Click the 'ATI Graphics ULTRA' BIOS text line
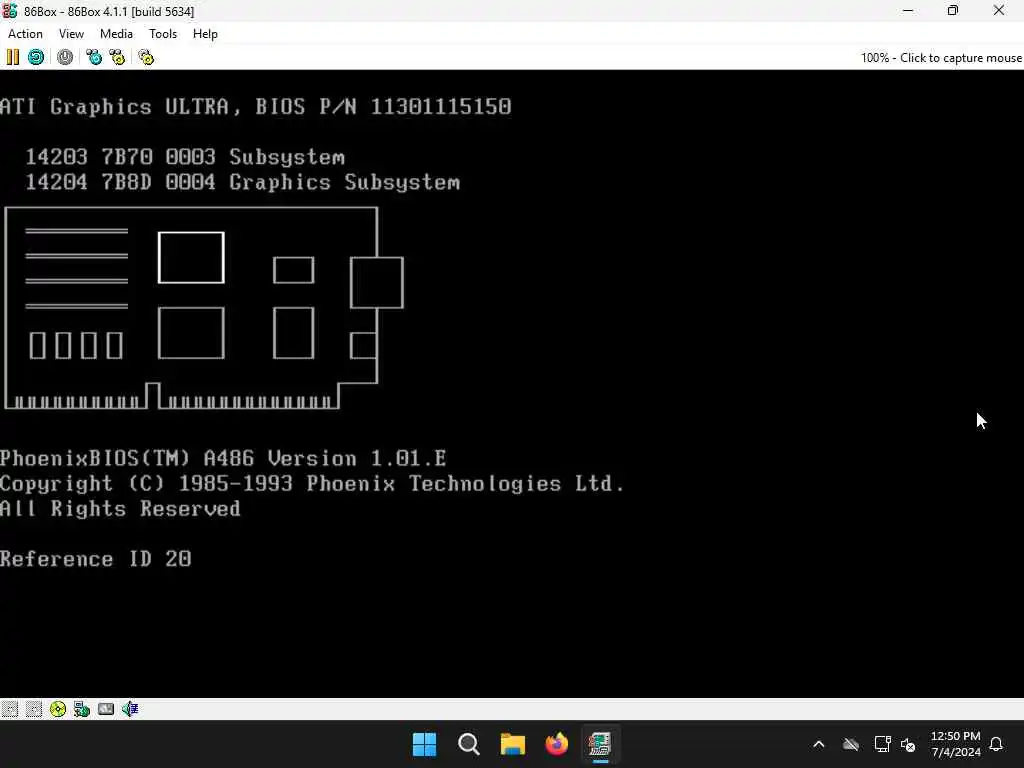This screenshot has width=1024, height=768. tap(255, 106)
